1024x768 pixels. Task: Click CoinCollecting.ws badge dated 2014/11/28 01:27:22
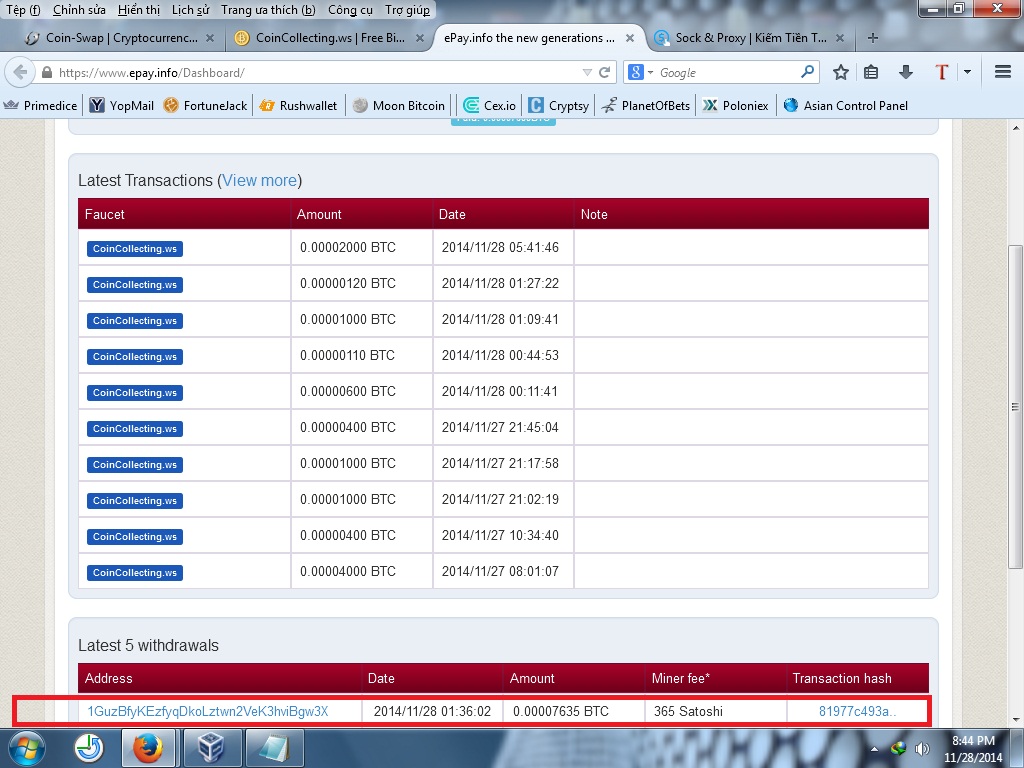135,285
